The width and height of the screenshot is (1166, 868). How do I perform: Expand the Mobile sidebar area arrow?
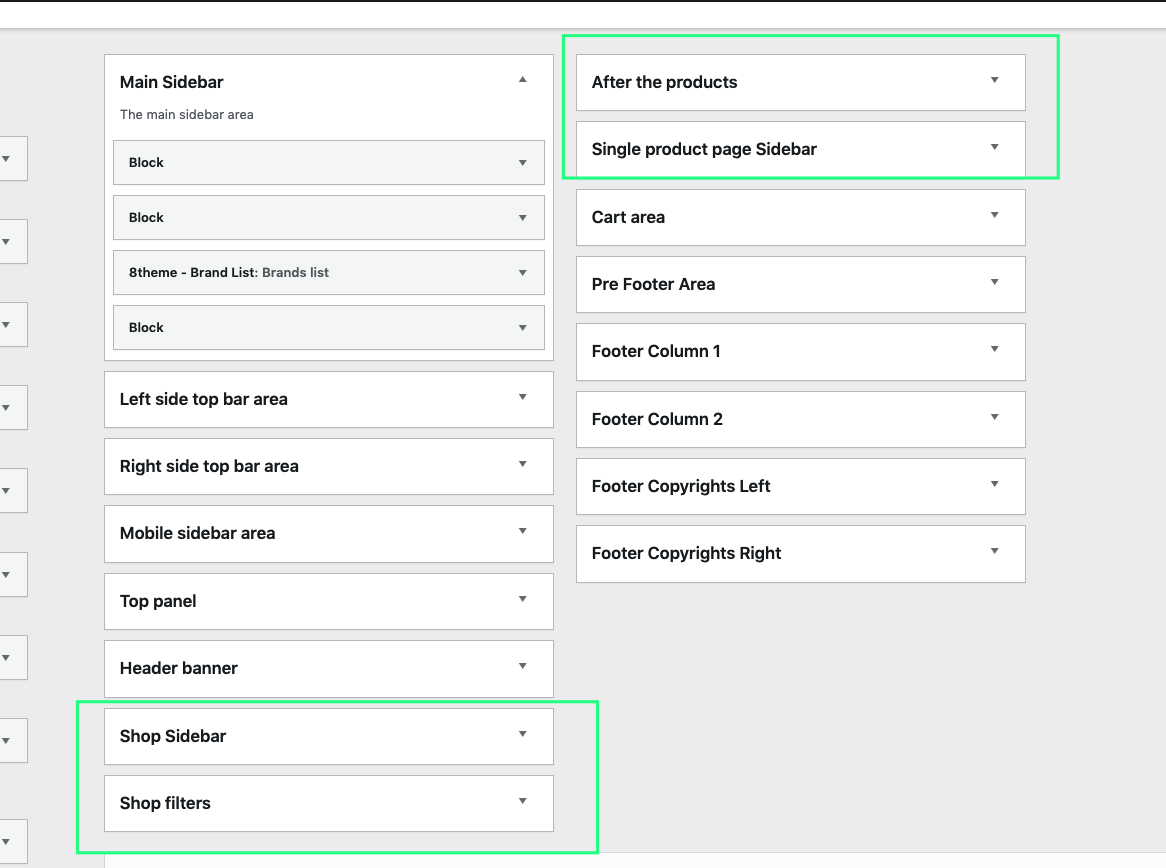[523, 531]
